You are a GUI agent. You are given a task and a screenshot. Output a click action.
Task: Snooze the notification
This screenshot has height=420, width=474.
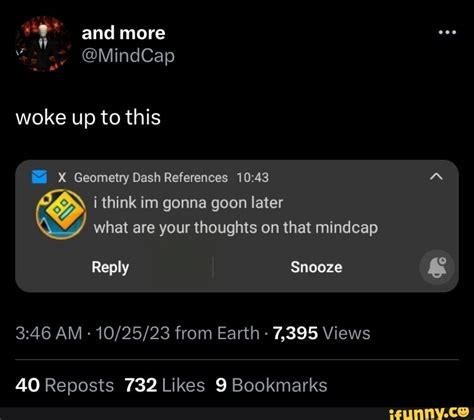pyautogui.click(x=316, y=267)
